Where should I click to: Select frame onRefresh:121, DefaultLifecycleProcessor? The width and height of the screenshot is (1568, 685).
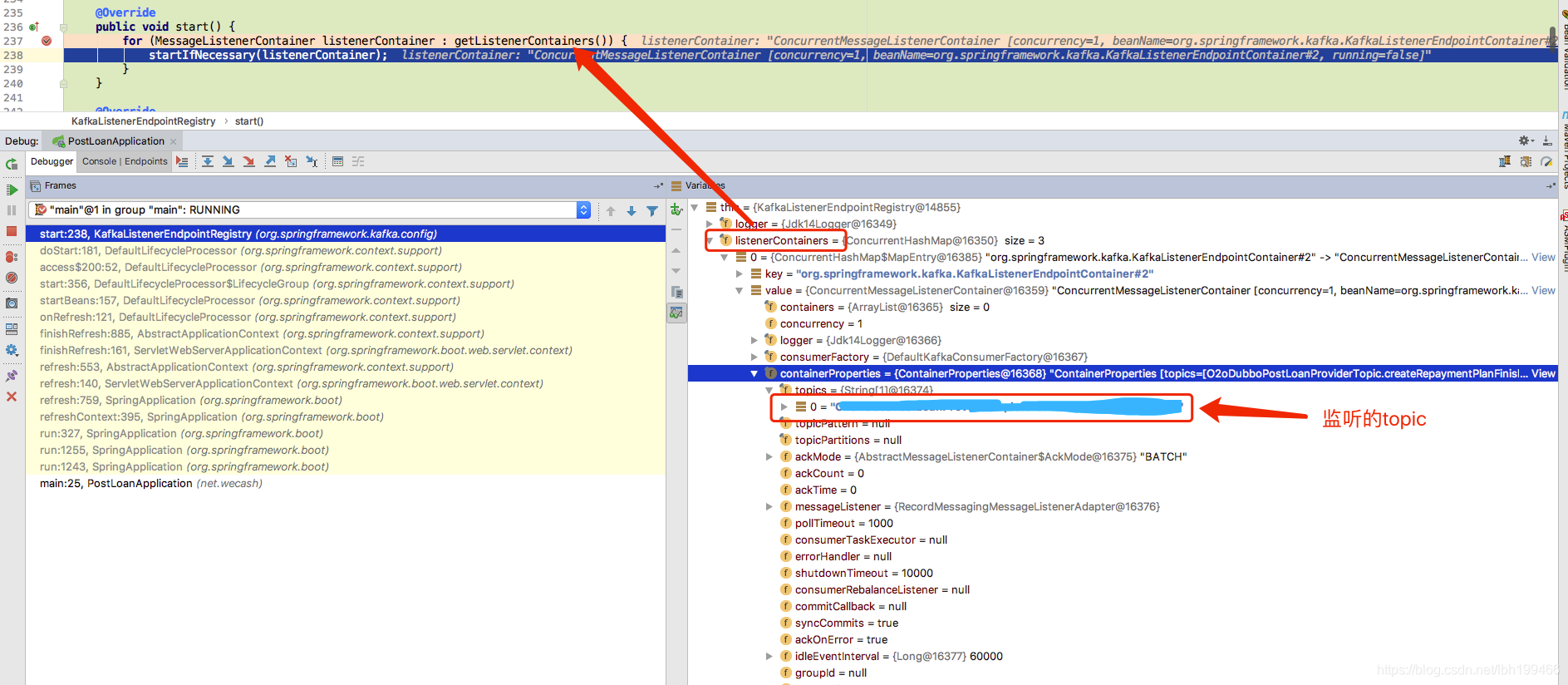click(346, 318)
